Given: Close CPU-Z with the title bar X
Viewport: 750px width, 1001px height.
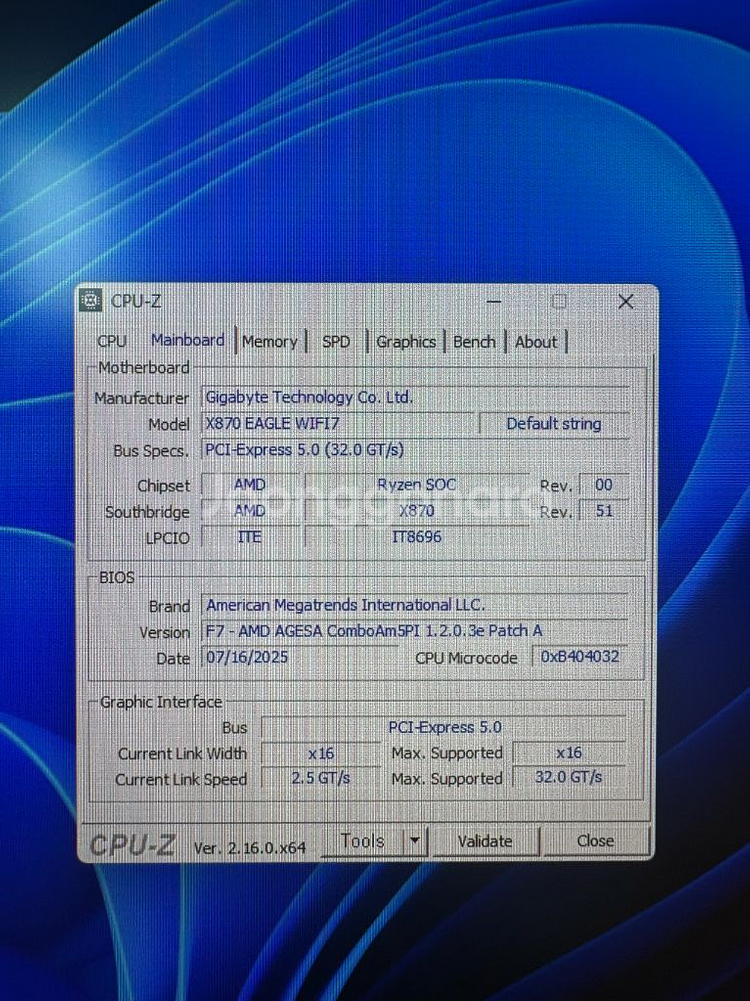Looking at the screenshot, I should tap(626, 301).
